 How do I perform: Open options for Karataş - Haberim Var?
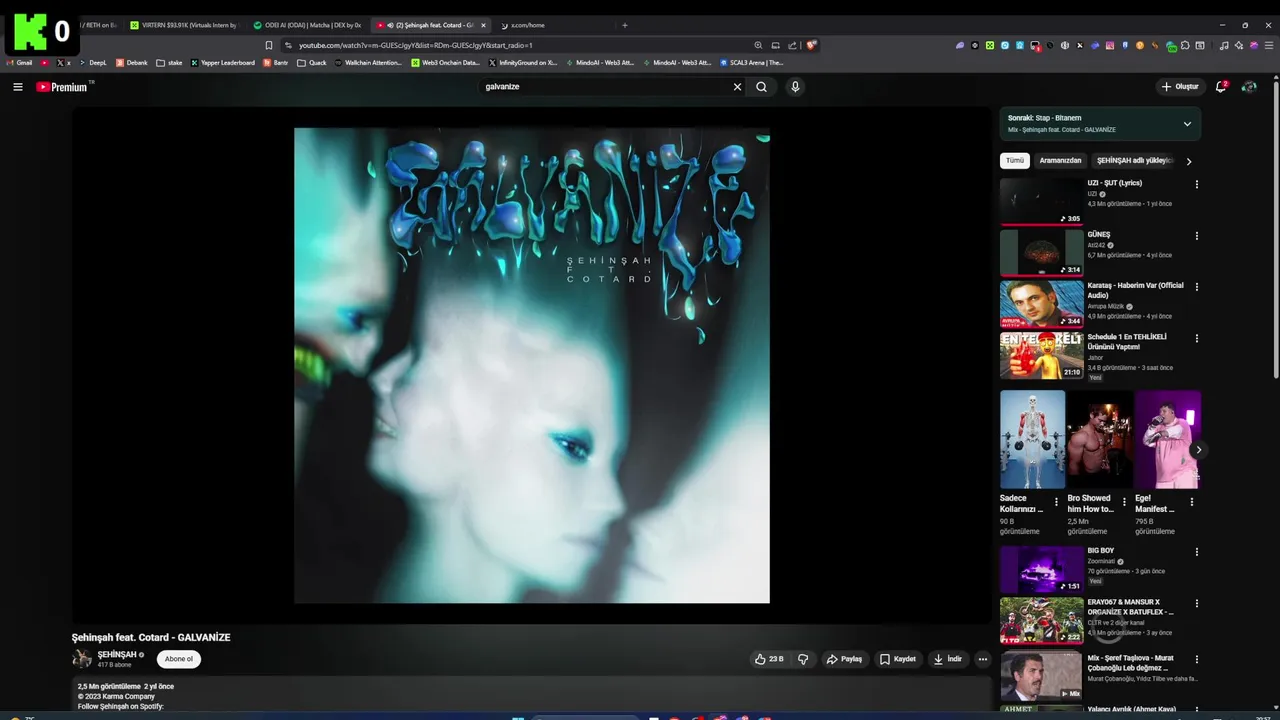1197,287
